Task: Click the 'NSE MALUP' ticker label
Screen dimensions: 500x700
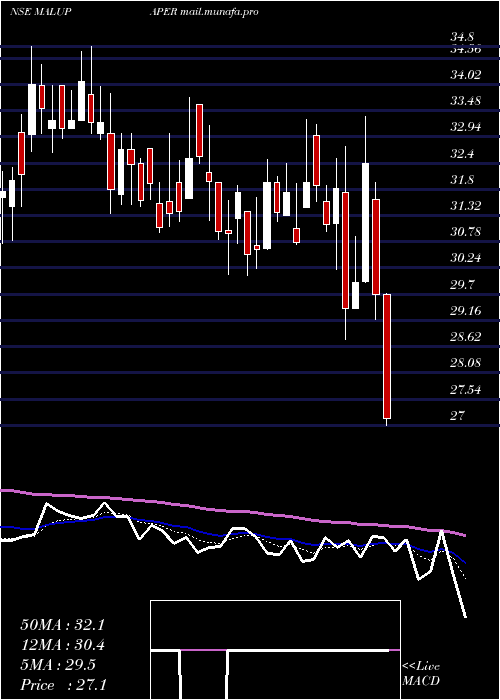Action: pos(41,12)
